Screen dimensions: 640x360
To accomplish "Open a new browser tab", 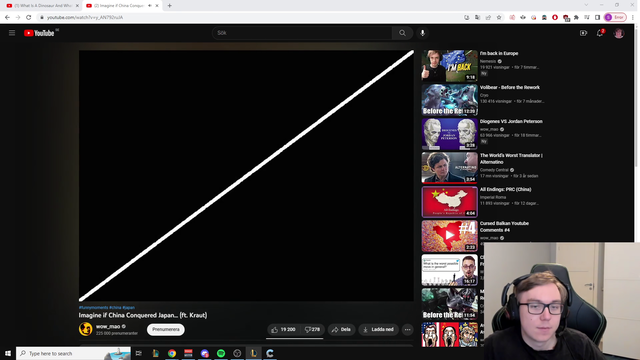I will (169, 6).
